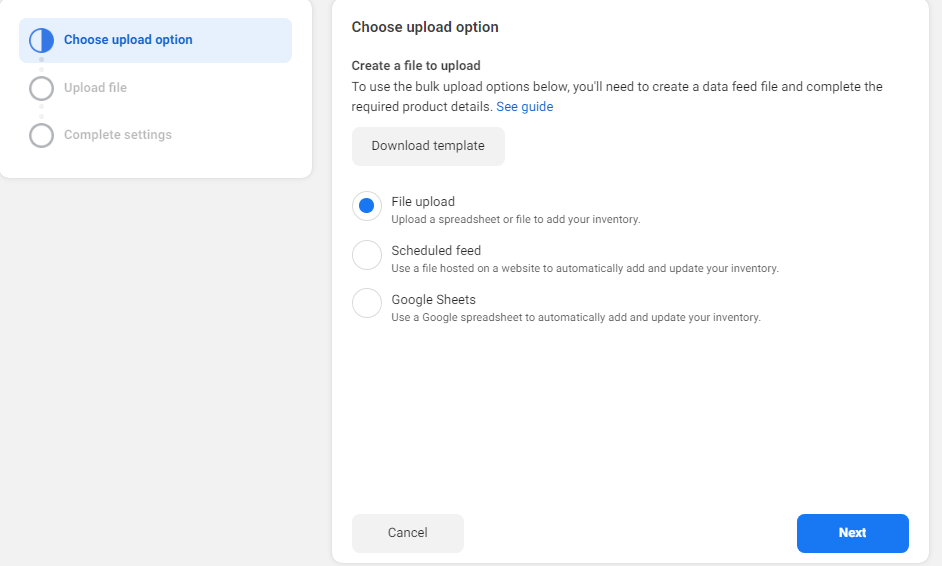Click the 'Upload a spreadsheet or file' description

pyautogui.click(x=515, y=219)
